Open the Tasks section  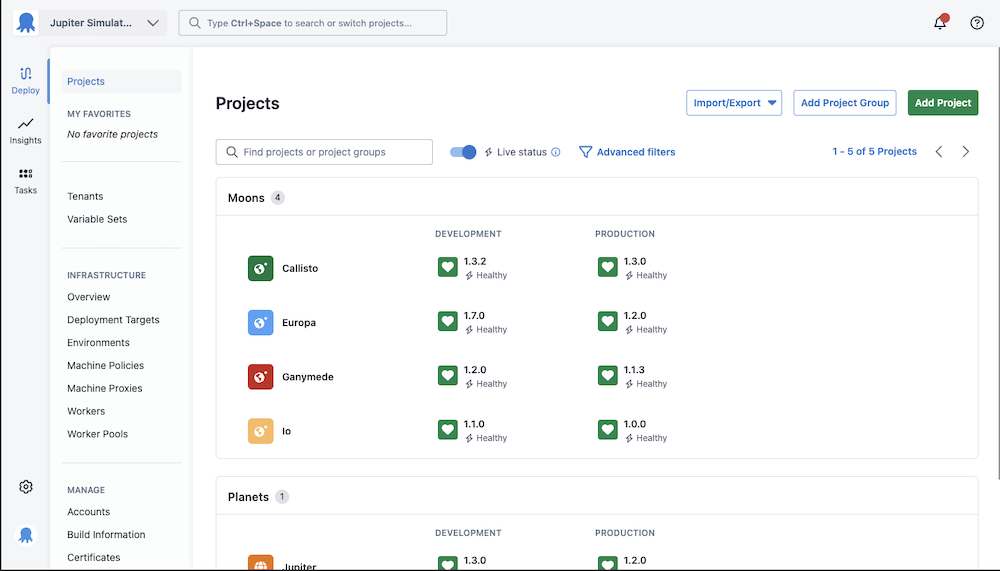point(26,181)
